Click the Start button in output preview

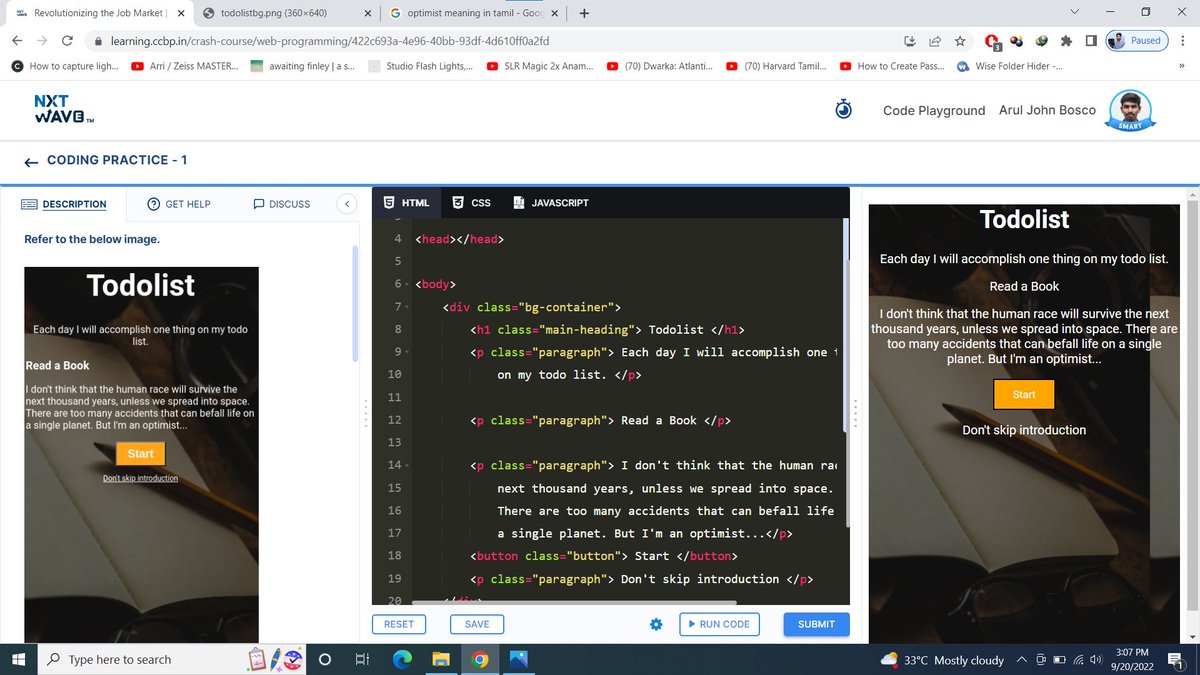point(1024,395)
